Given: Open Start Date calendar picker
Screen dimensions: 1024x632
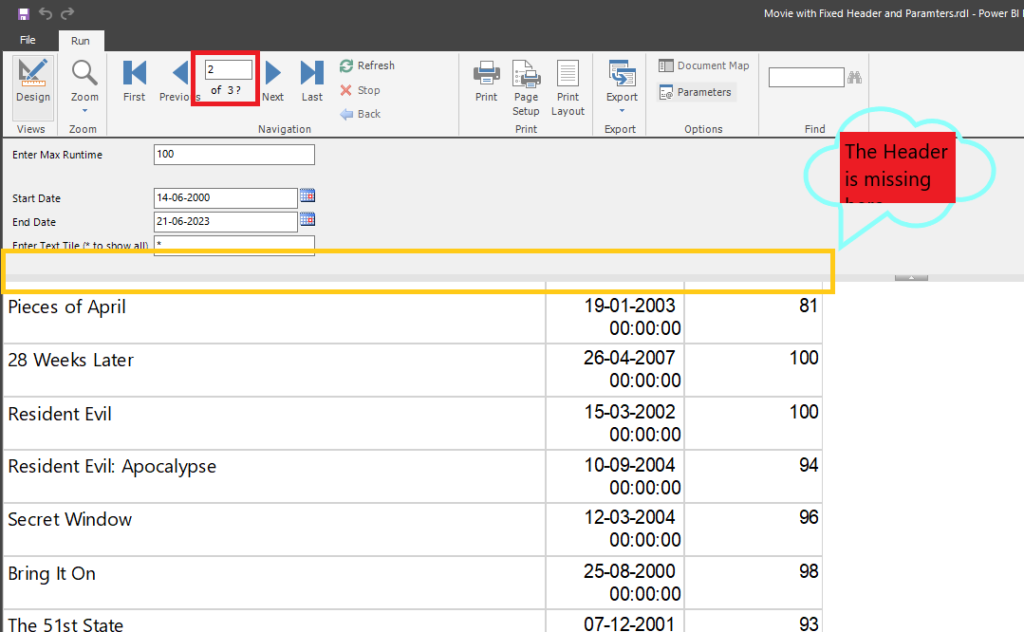Looking at the screenshot, I should pyautogui.click(x=307, y=195).
